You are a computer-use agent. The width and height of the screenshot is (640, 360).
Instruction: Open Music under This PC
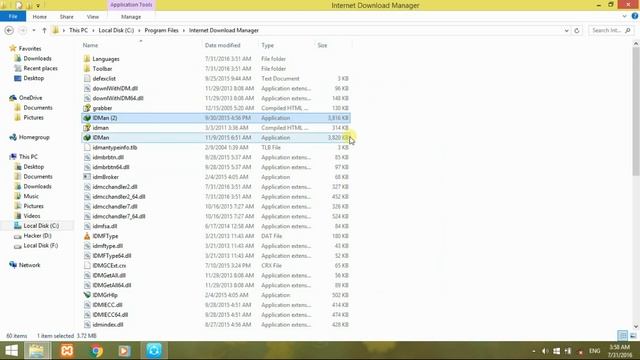click(x=31, y=196)
